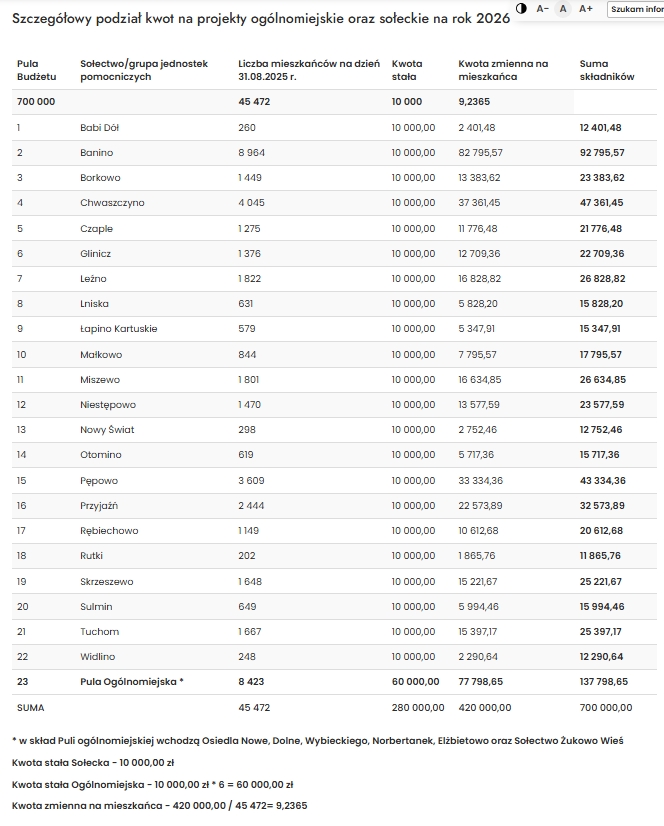Click the 'Borkowo' row name
Viewport: 664px width, 826px height.
pos(100,178)
